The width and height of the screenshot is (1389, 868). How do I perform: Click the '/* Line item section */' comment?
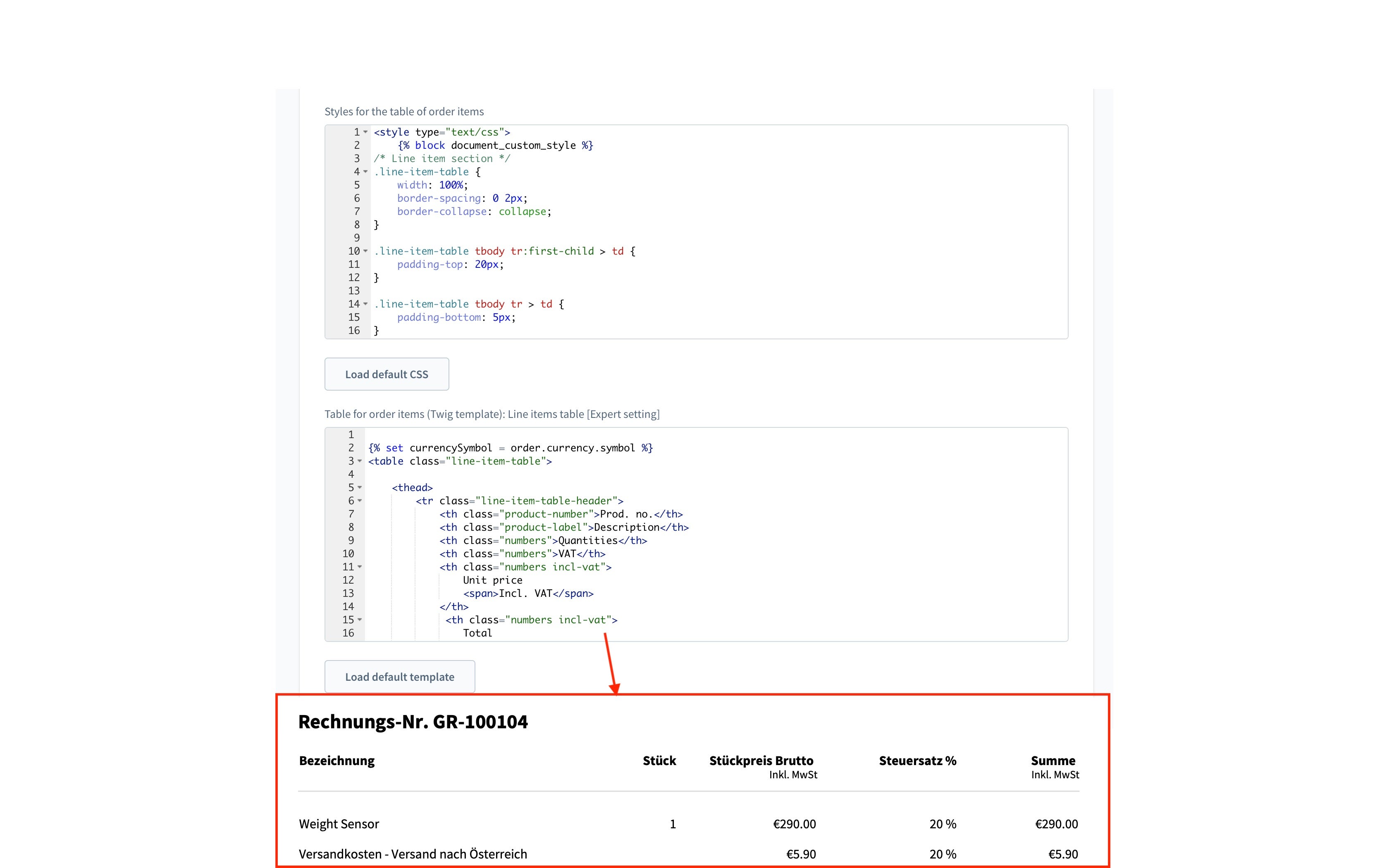442,158
